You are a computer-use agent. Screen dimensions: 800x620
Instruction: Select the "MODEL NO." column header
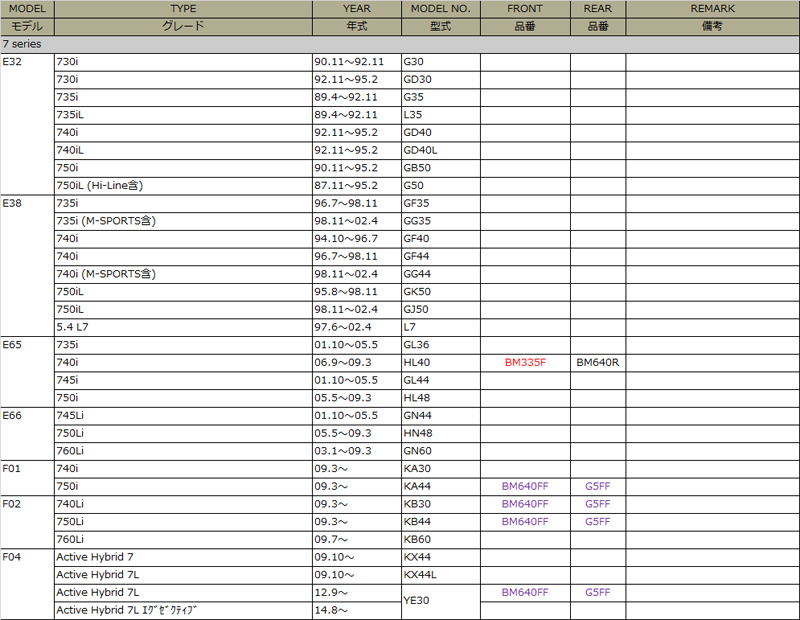point(441,9)
